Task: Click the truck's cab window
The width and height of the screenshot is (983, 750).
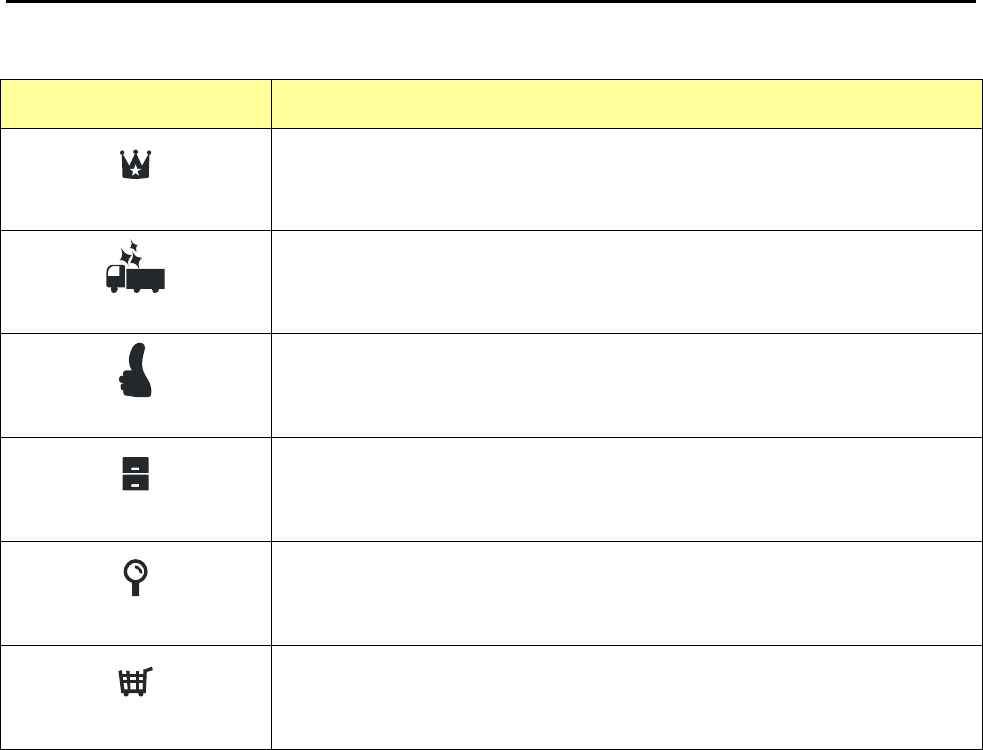Action: point(112,273)
